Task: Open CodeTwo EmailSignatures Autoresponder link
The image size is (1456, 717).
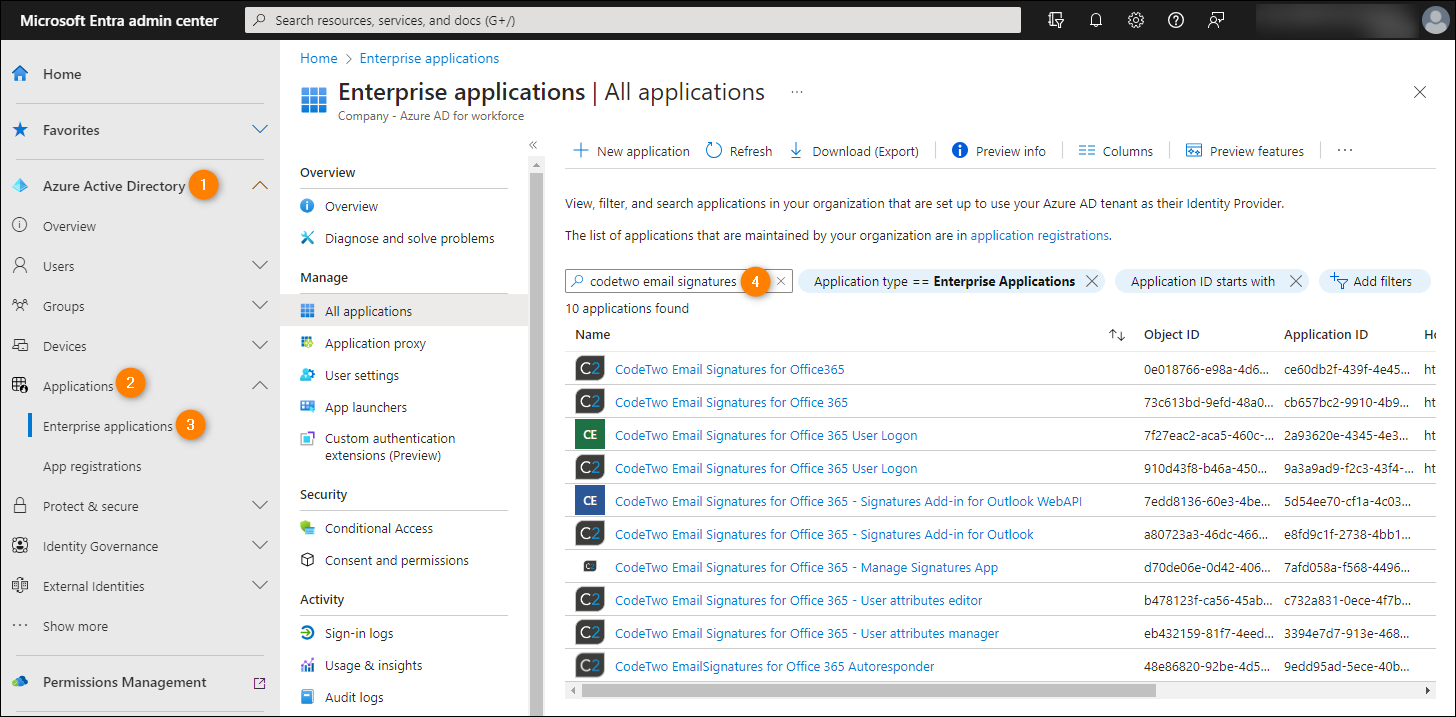Action: tap(774, 666)
